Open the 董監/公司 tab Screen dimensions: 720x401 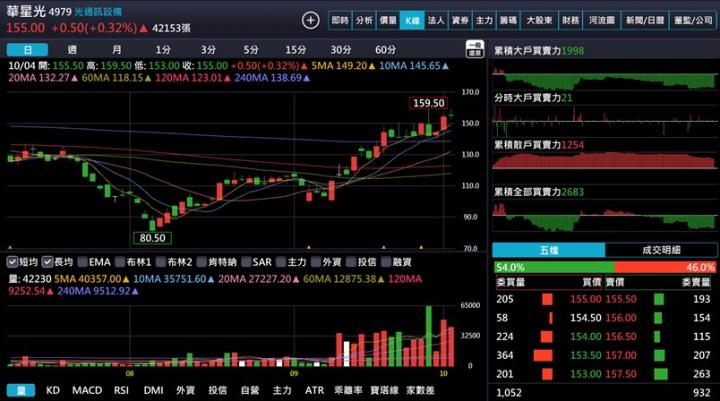[x=693, y=20]
